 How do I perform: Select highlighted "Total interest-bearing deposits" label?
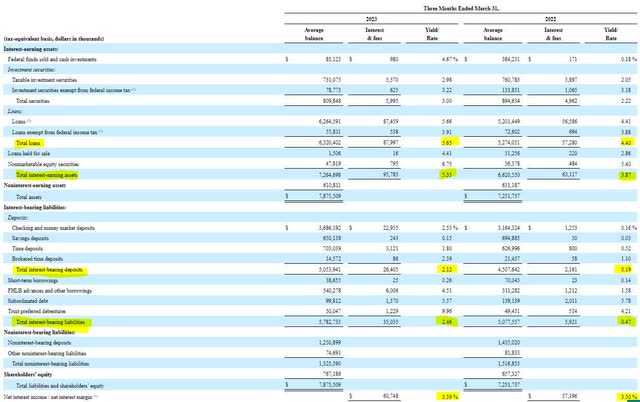49,270
